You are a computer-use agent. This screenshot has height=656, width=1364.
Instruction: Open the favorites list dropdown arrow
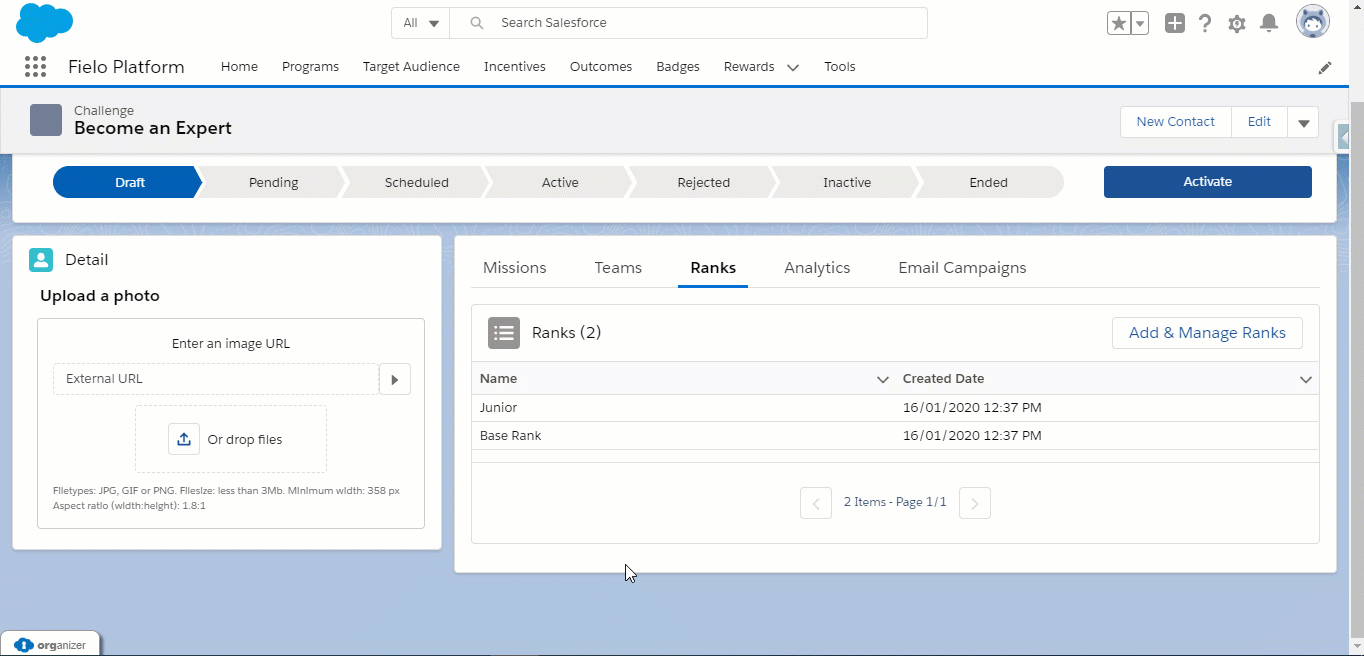tap(1140, 23)
